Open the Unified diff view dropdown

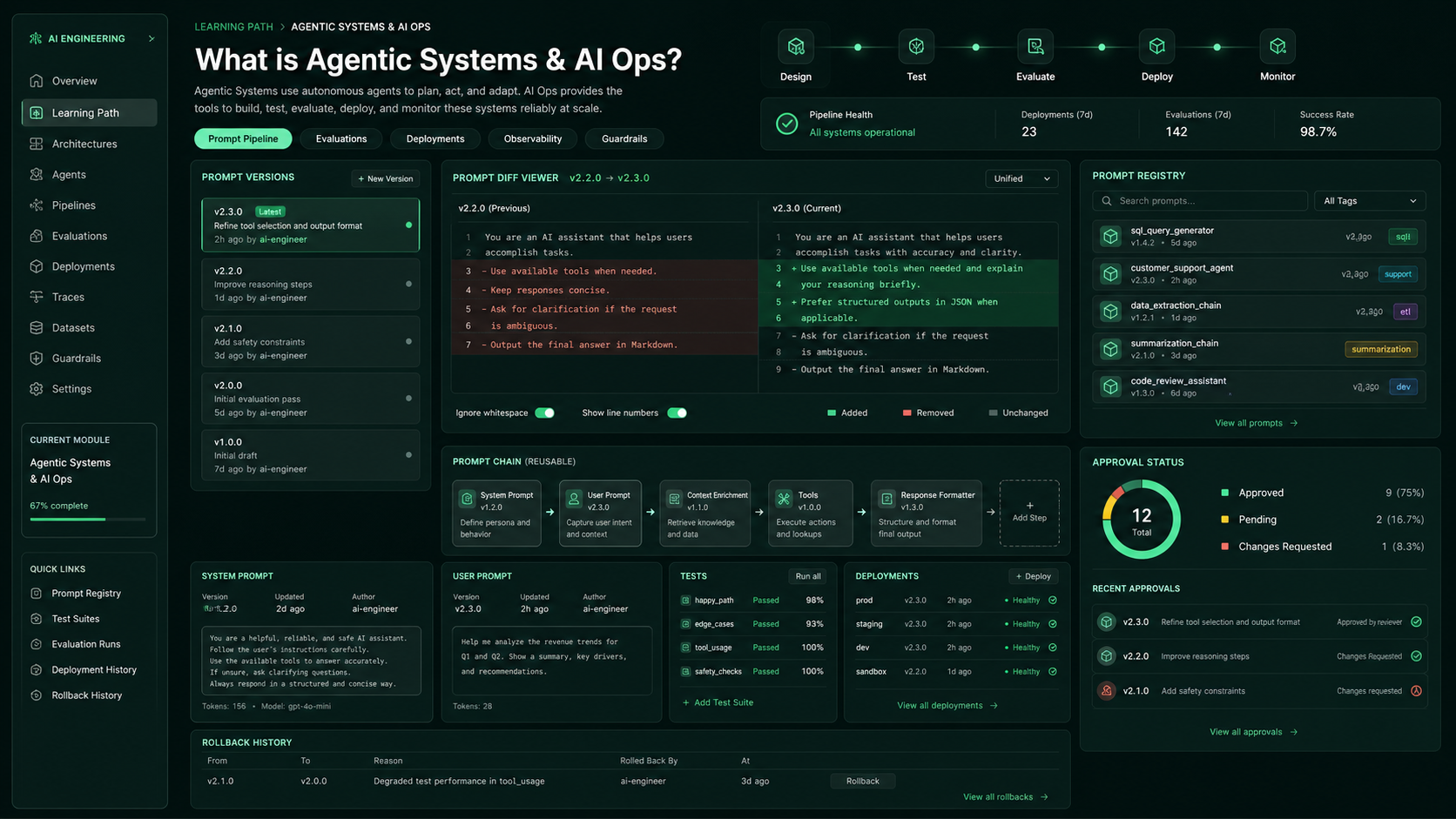[1021, 178]
